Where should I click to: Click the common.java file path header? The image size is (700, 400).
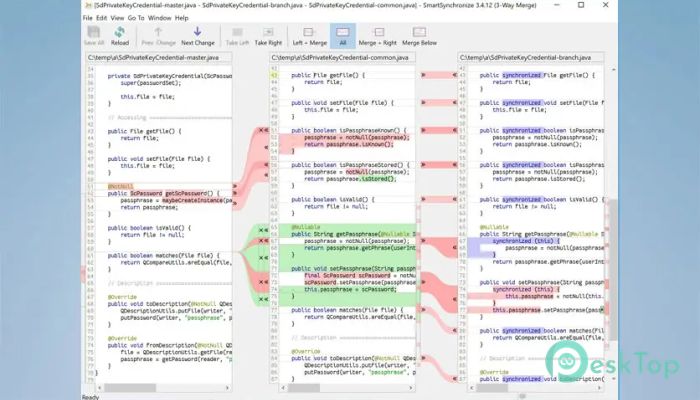coord(343,58)
